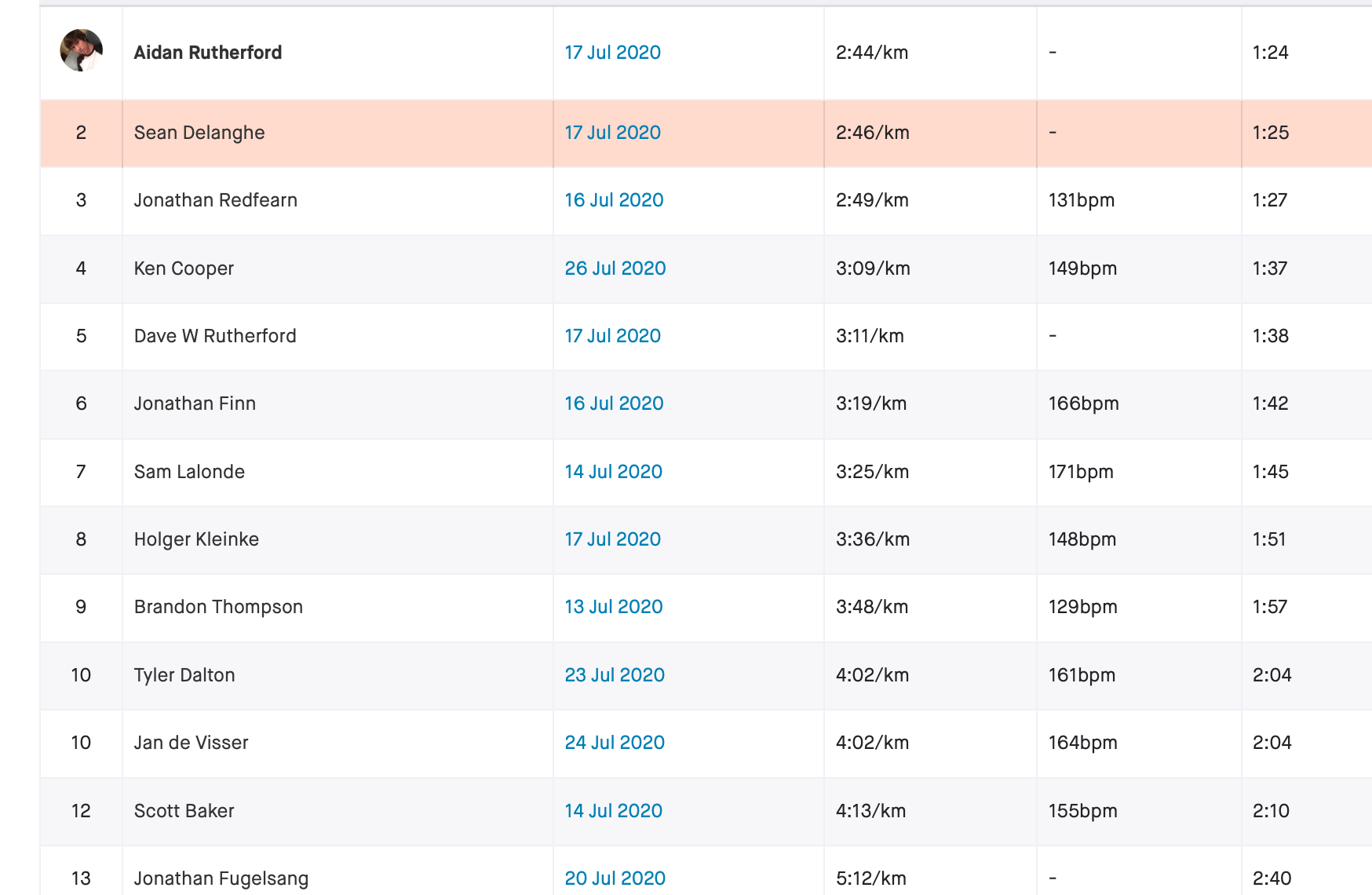Image resolution: width=1372 pixels, height=895 pixels.
Task: Click the name Jonathan Redfearn
Action: (x=216, y=200)
